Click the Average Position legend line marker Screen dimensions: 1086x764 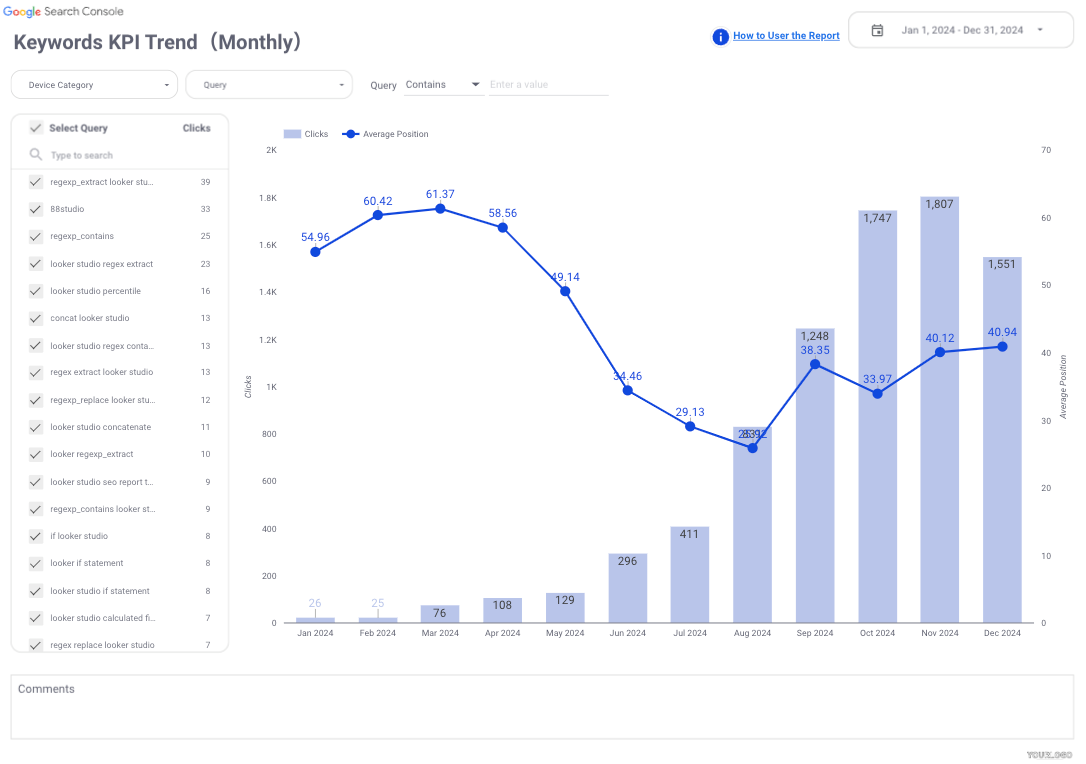[350, 134]
